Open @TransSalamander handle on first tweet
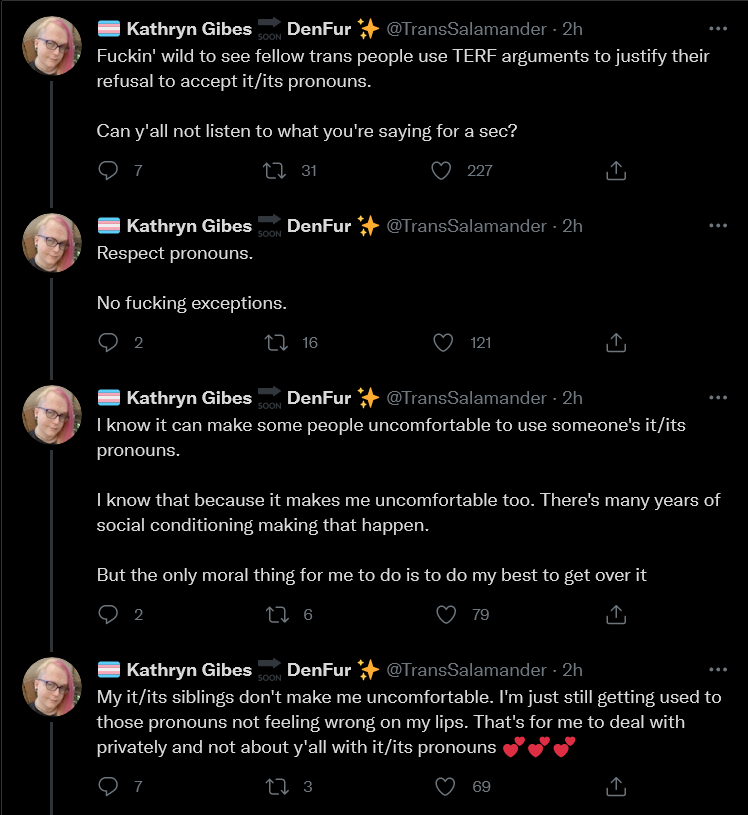Screen dimensions: 748x815 click(x=466, y=29)
